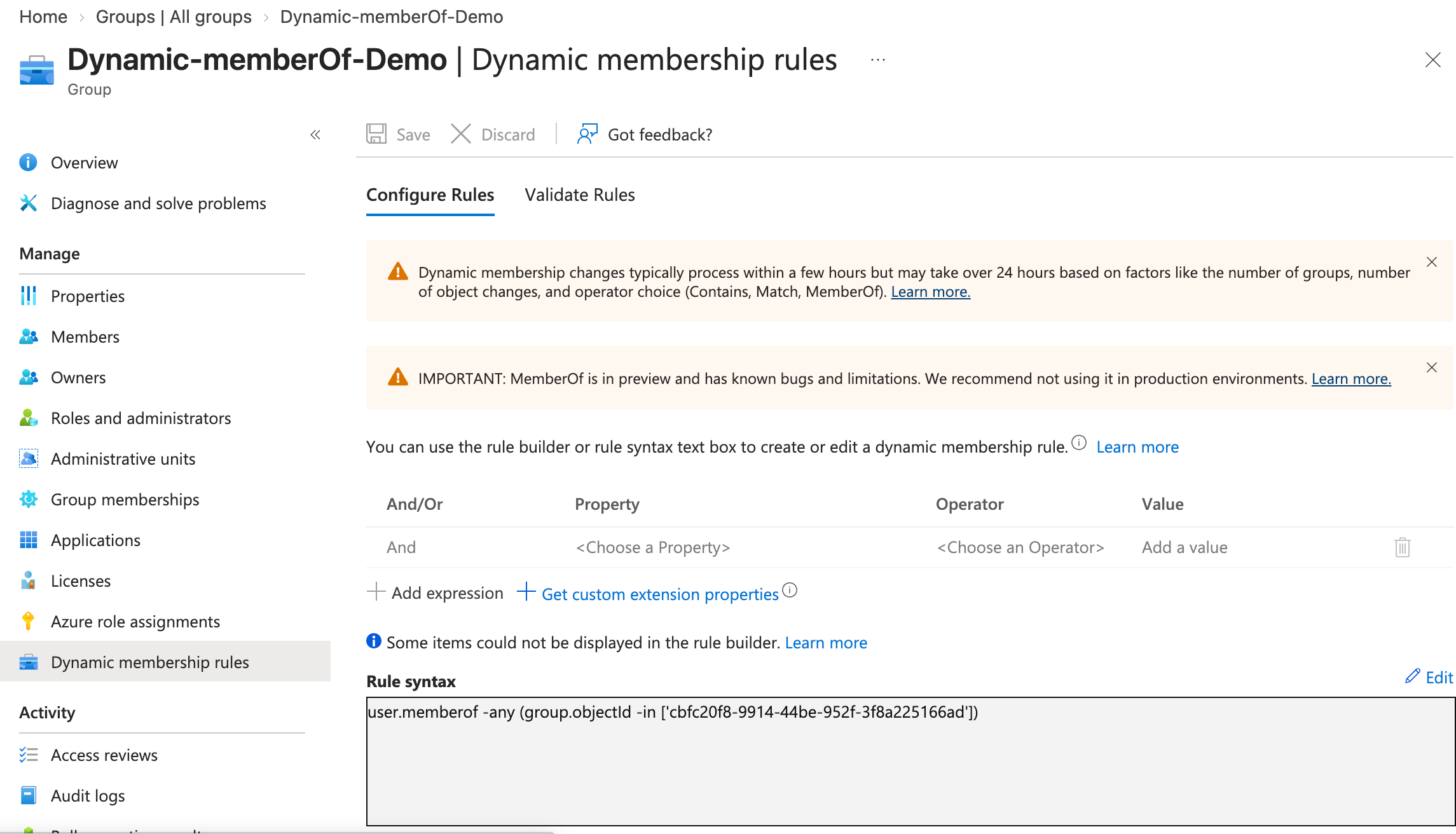
Task: Click the Members people icon
Action: click(x=28, y=337)
